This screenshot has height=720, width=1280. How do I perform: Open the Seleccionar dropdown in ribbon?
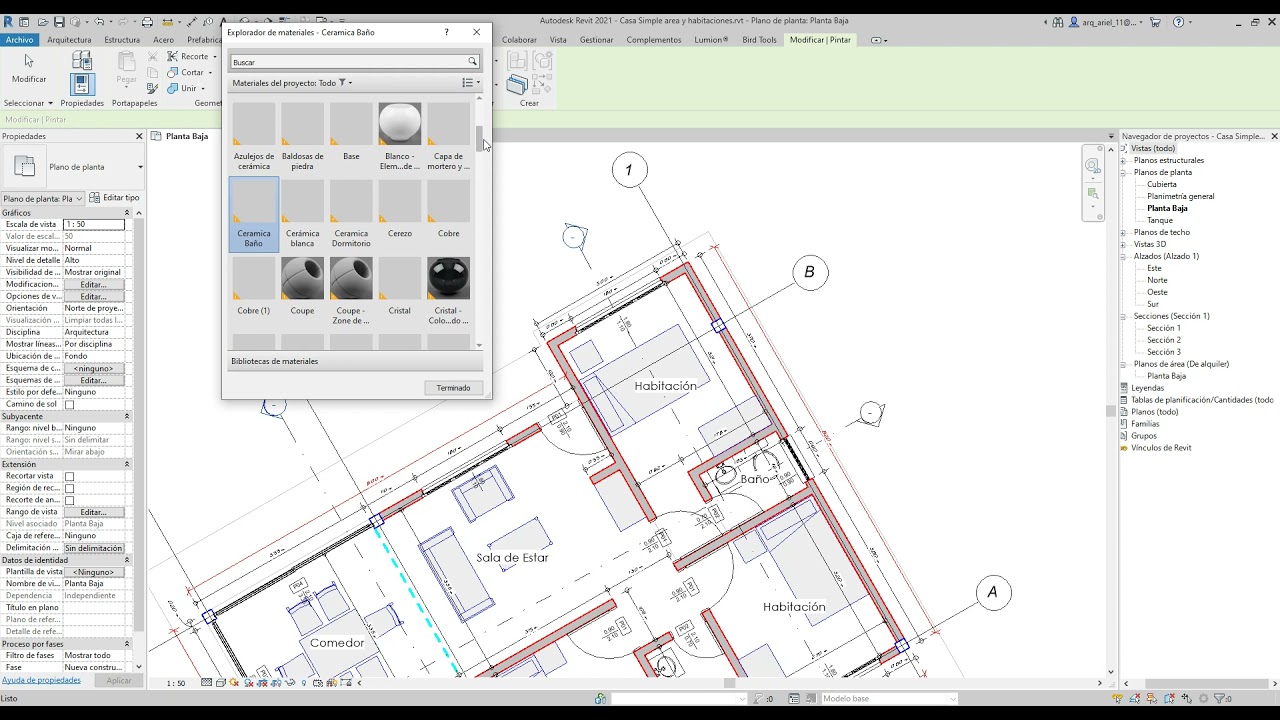pos(28,103)
